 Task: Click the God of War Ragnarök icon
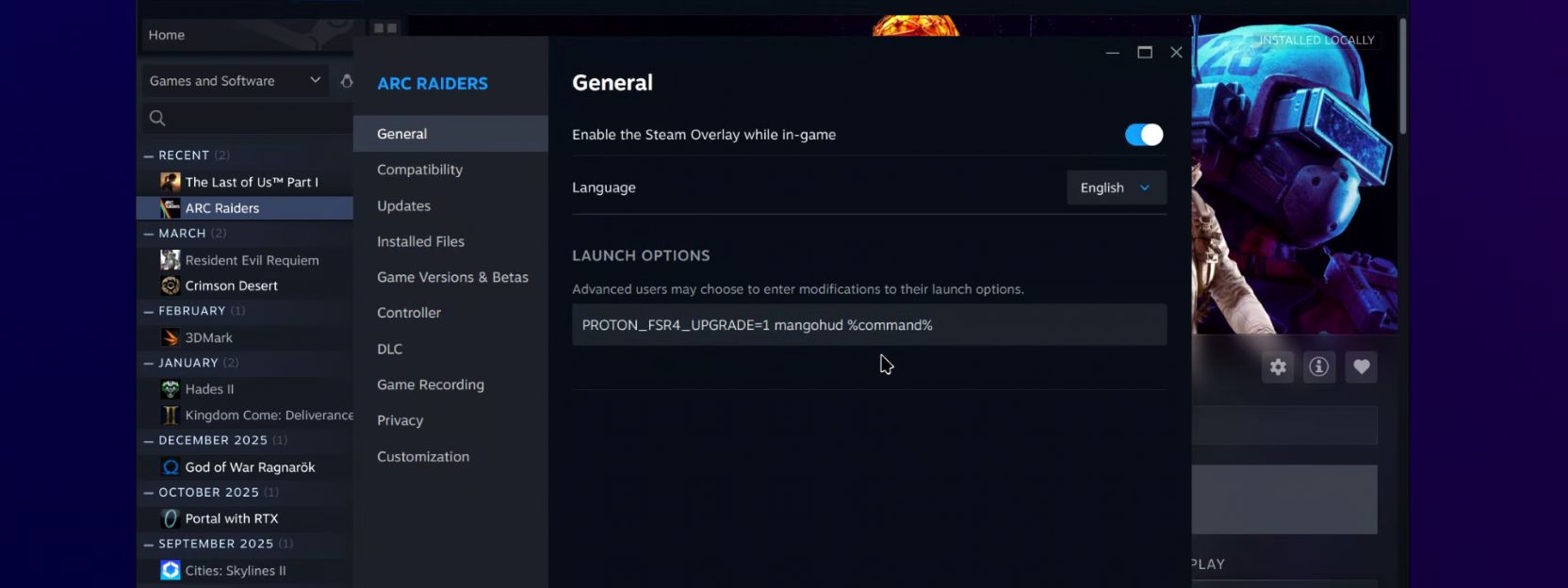pyautogui.click(x=171, y=467)
